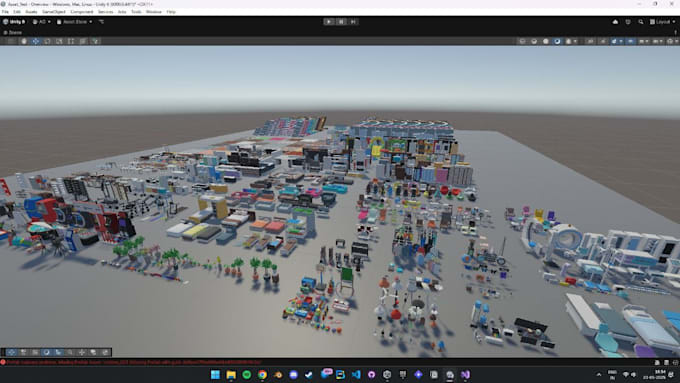Image resolution: width=680 pixels, height=383 pixels.
Task: Open the Layout dropdown
Action: click(x=663, y=22)
